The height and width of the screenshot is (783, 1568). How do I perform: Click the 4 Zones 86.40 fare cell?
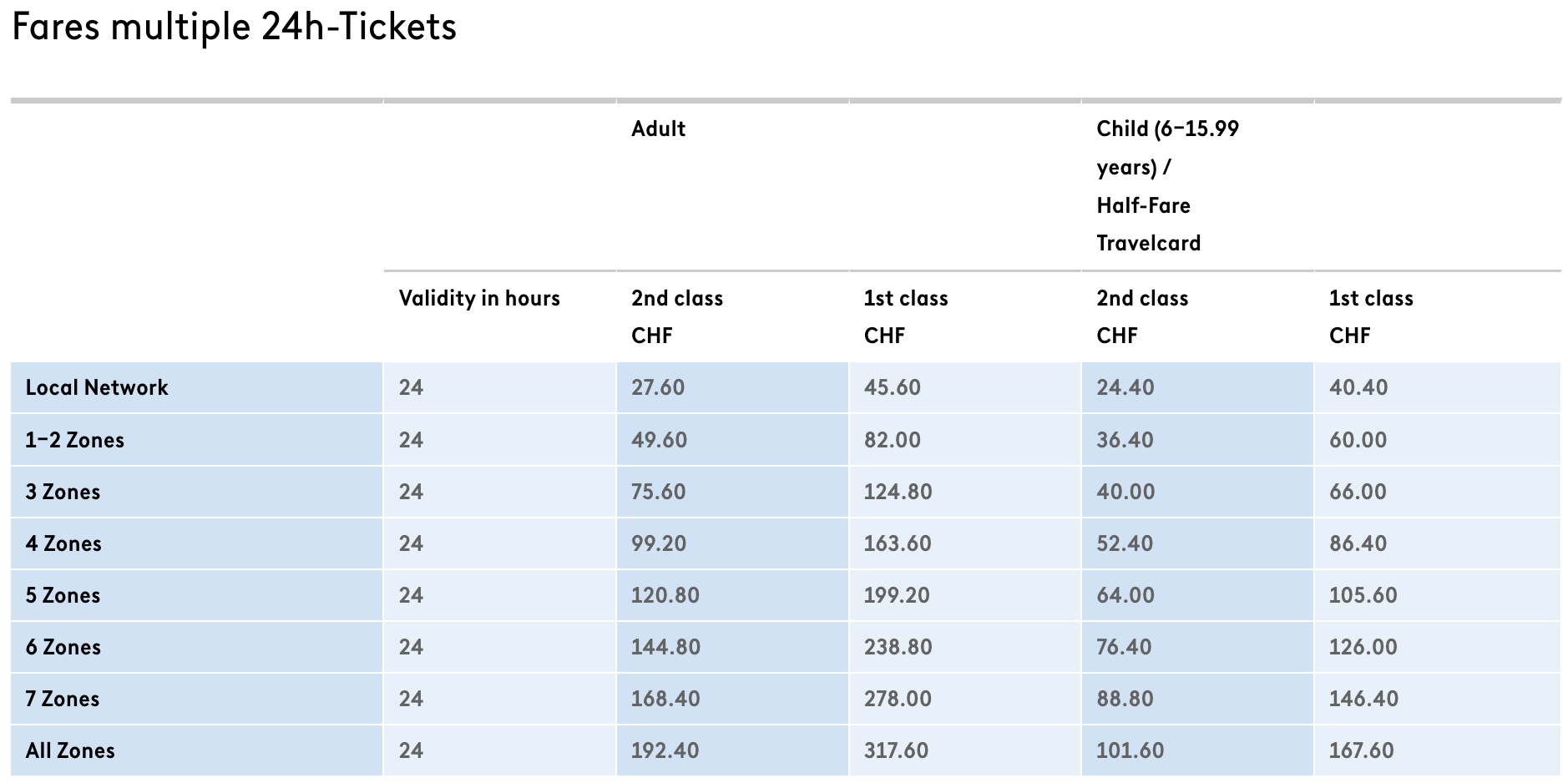pyautogui.click(x=1358, y=543)
